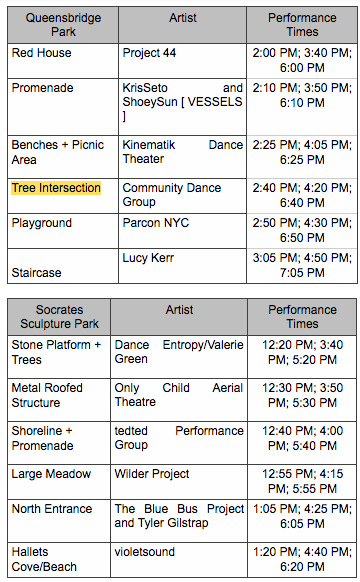Click the highlighted Tree Intersection cell
The height and width of the screenshot is (582, 360).
click(x=63, y=196)
